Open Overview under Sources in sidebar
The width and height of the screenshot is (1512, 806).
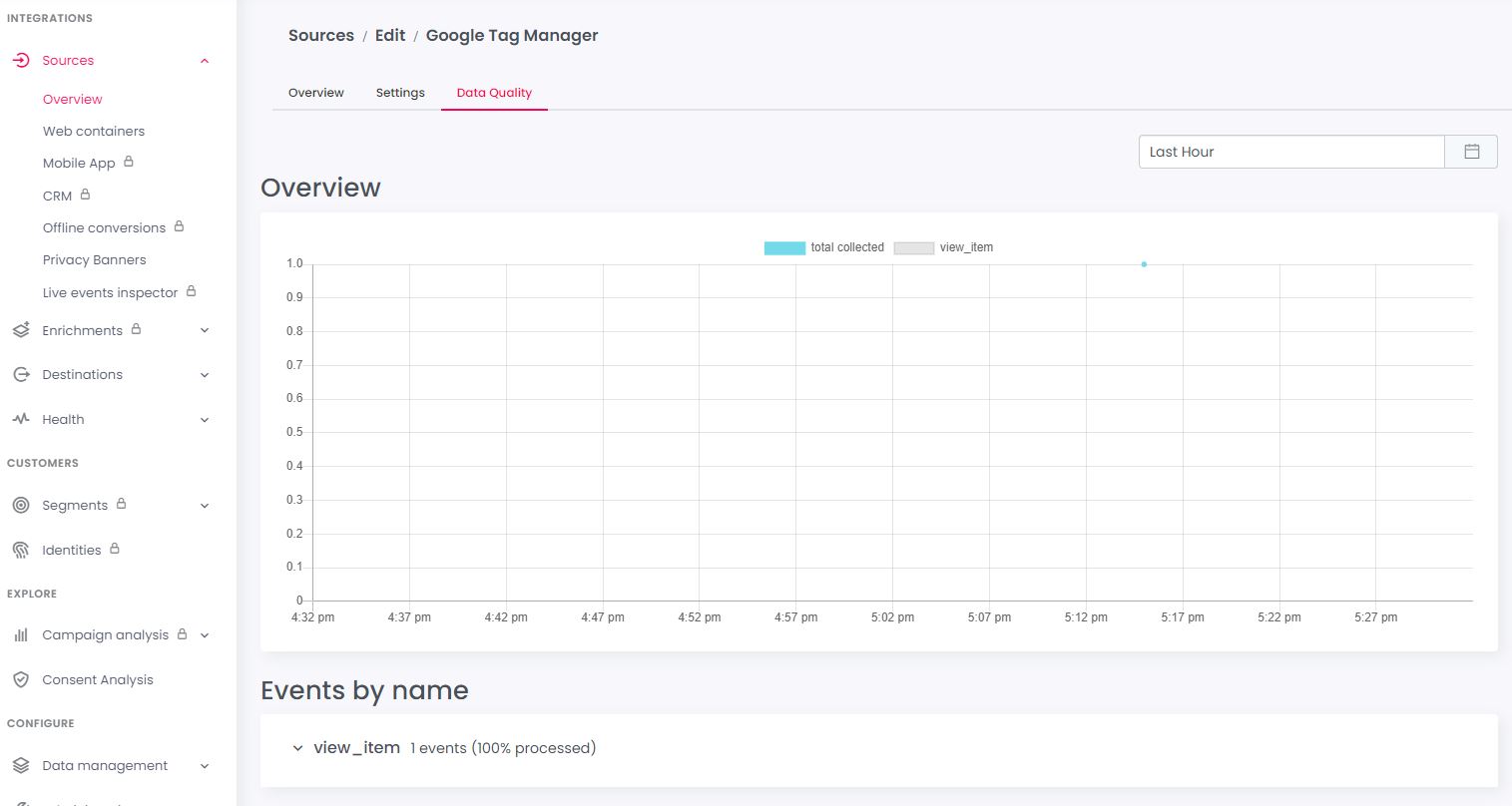[x=73, y=99]
